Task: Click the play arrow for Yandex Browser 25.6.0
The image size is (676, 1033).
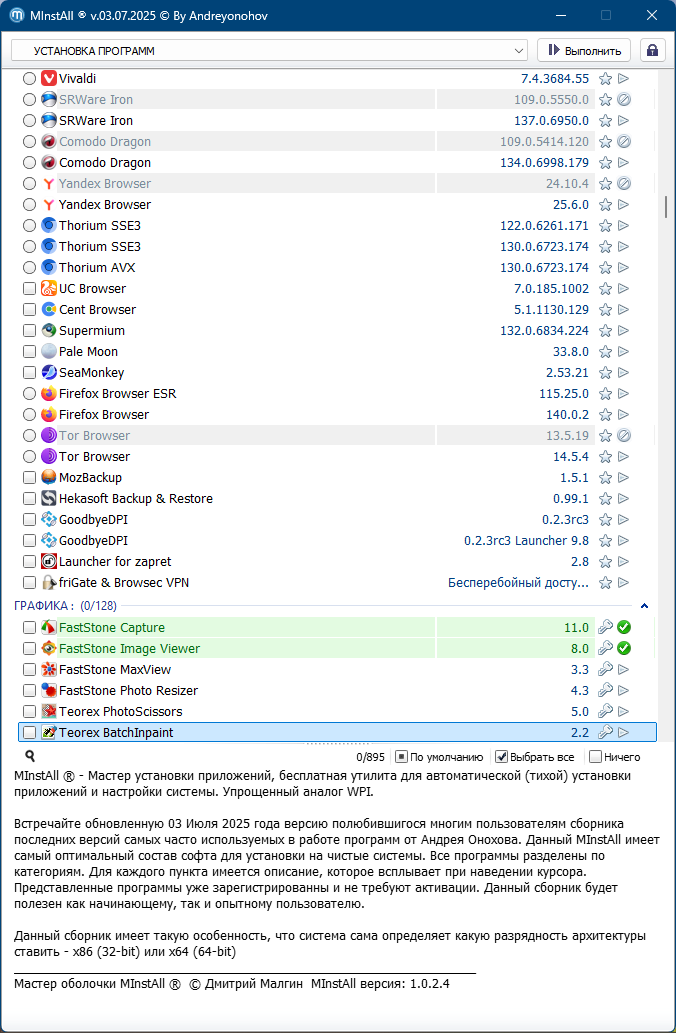Action: (x=623, y=205)
